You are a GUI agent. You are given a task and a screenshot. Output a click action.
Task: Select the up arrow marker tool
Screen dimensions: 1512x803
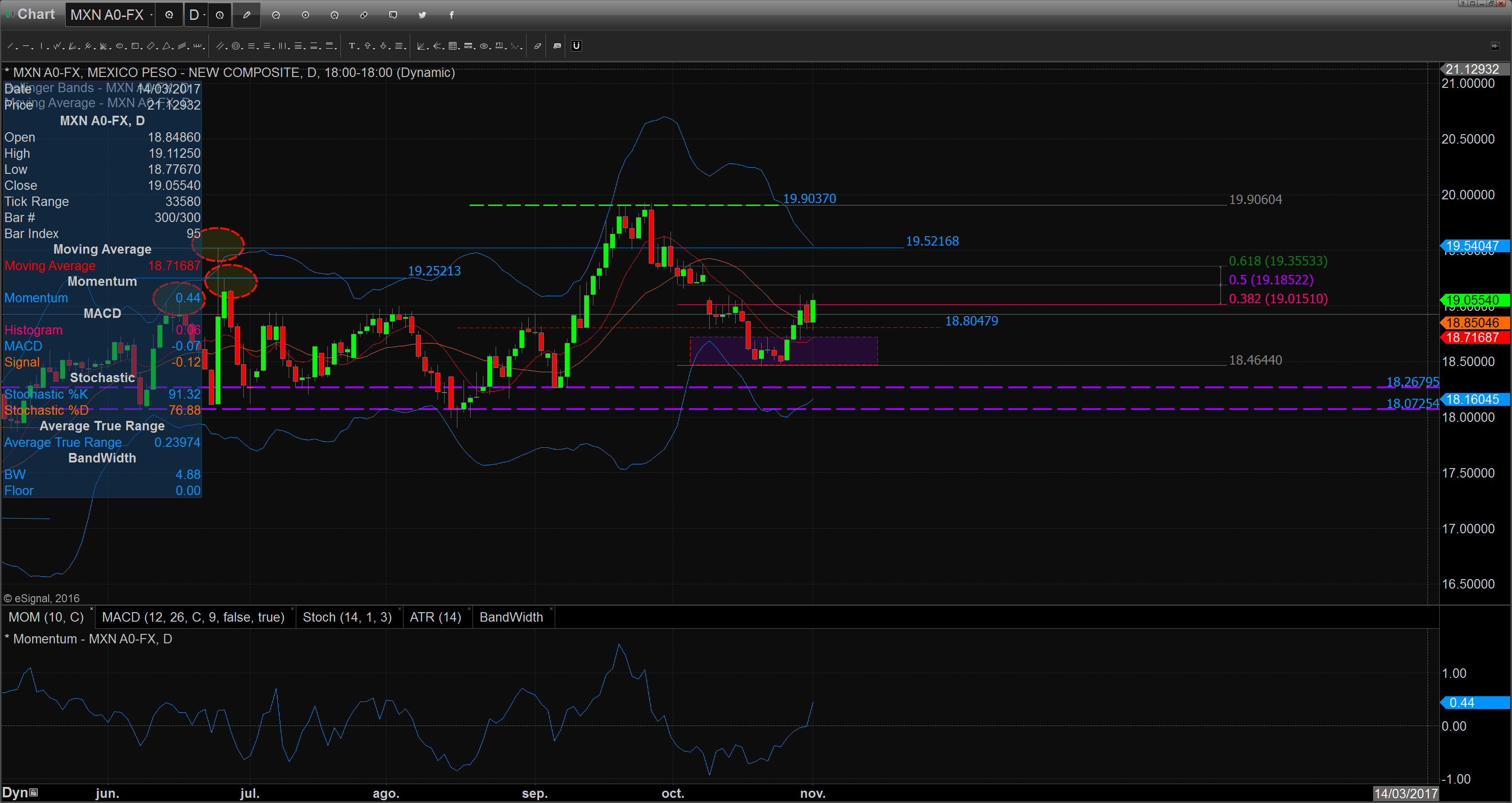(368, 46)
